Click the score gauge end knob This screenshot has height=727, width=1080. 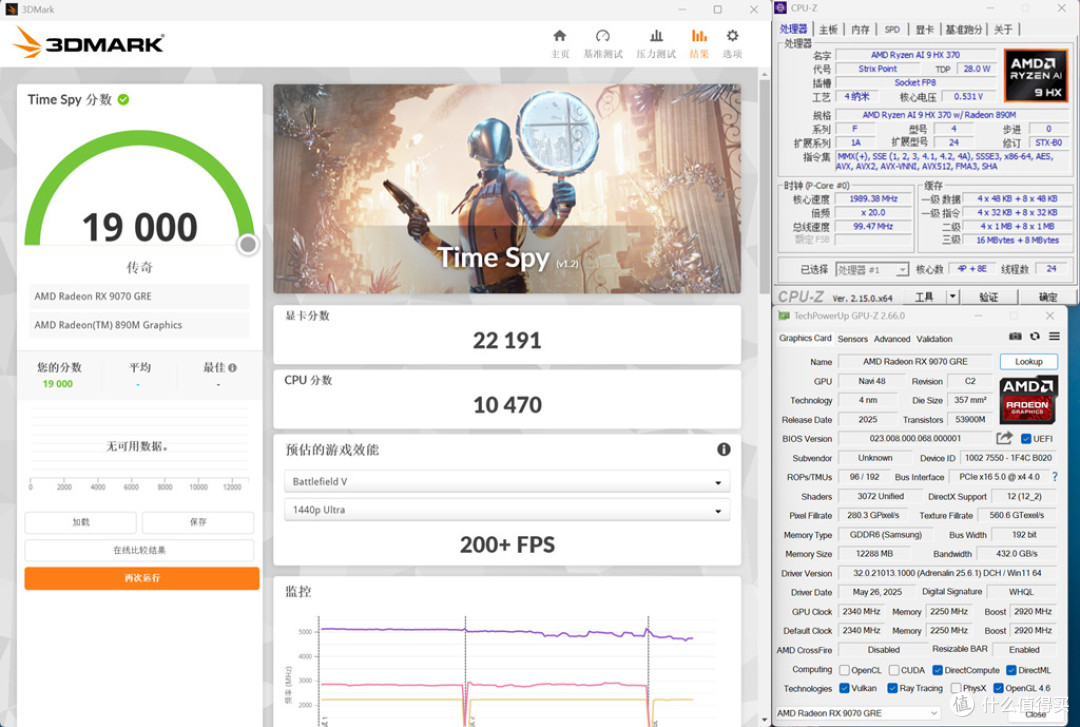tap(248, 244)
